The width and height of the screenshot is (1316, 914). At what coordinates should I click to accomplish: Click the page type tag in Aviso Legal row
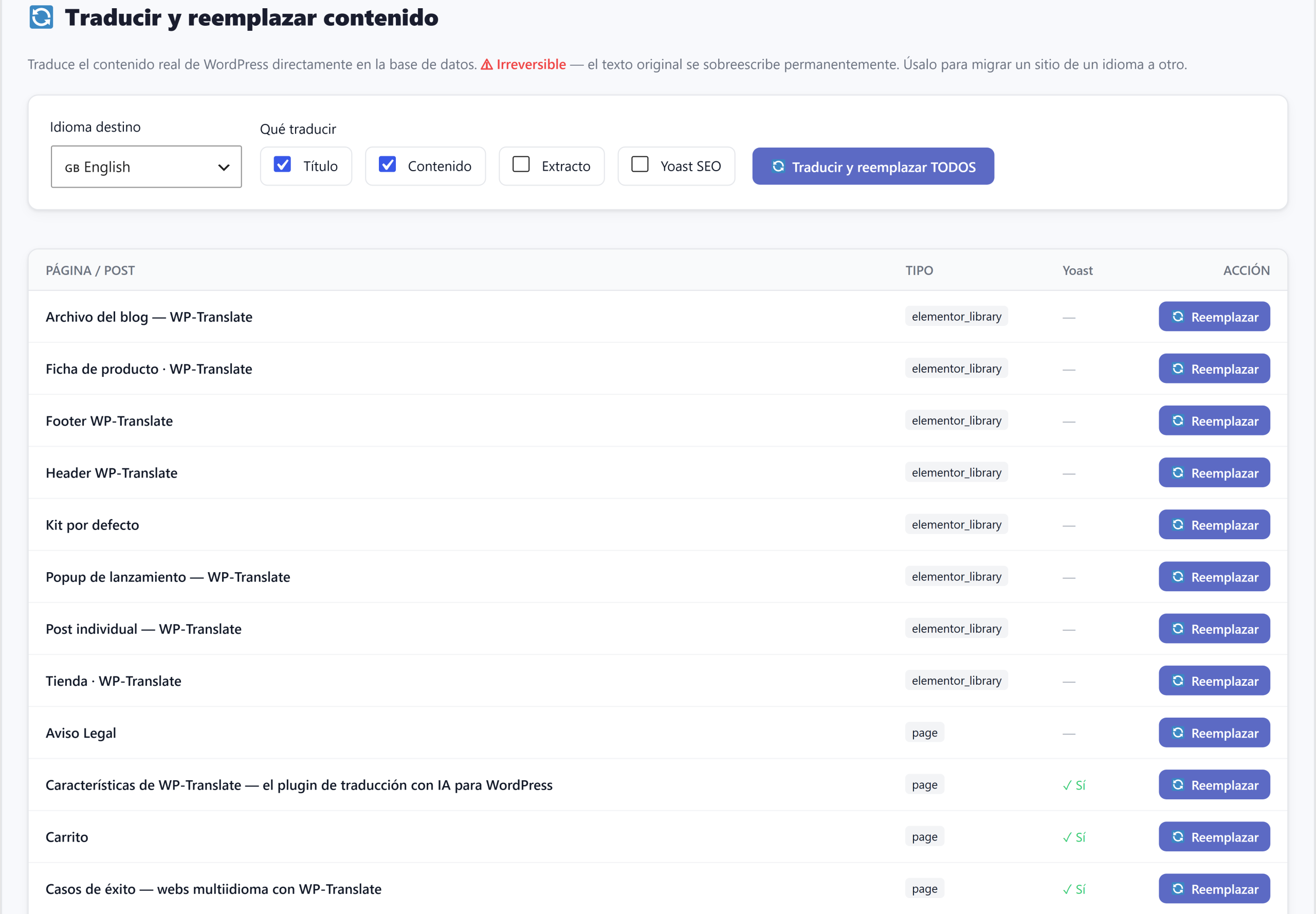click(x=924, y=733)
